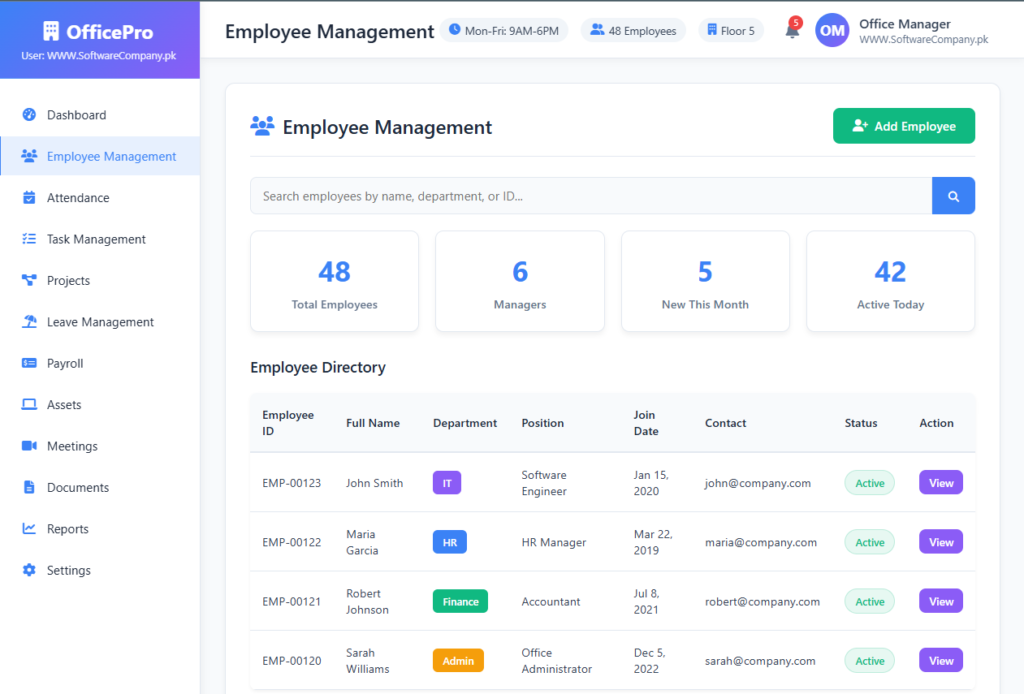The image size is (1024, 694).
Task: Go to the Reports section
Action: coord(68,529)
